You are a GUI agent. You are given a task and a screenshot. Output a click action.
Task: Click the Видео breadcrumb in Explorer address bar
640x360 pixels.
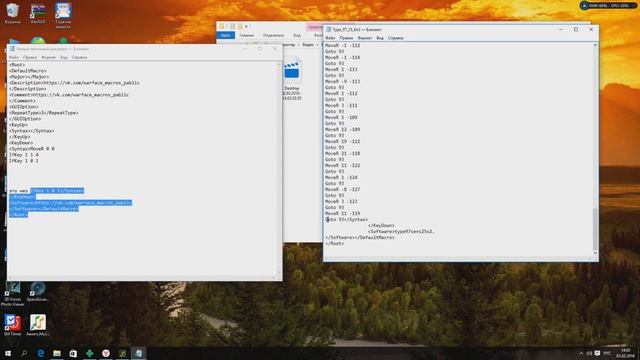coord(308,45)
